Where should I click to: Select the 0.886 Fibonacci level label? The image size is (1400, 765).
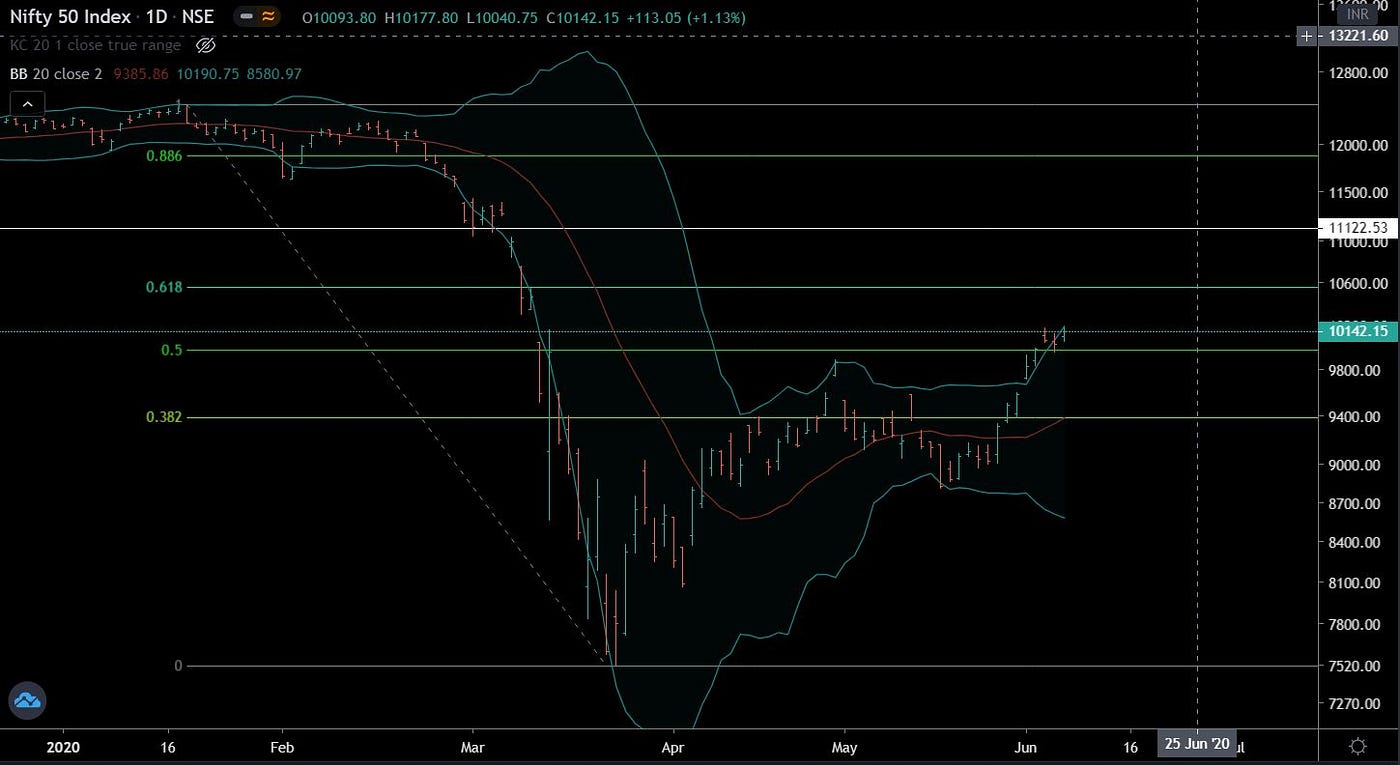(164, 156)
